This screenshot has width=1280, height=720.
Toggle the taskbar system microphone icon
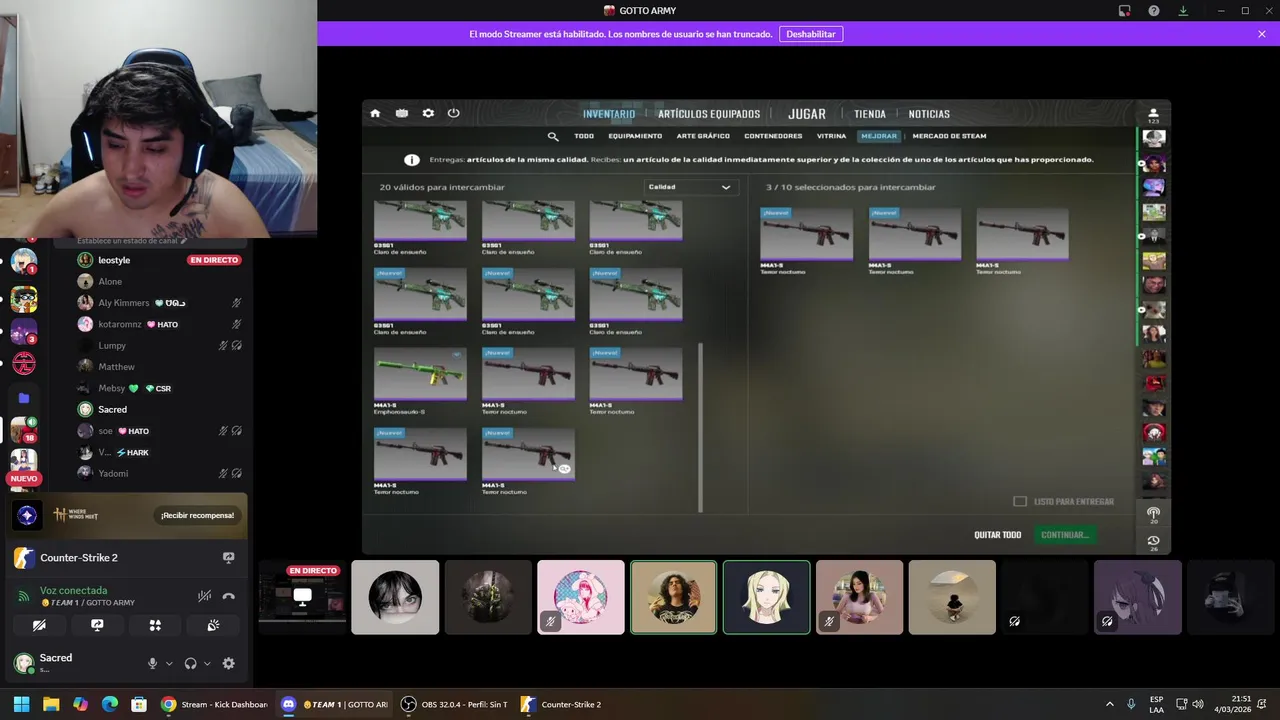coord(1131,704)
